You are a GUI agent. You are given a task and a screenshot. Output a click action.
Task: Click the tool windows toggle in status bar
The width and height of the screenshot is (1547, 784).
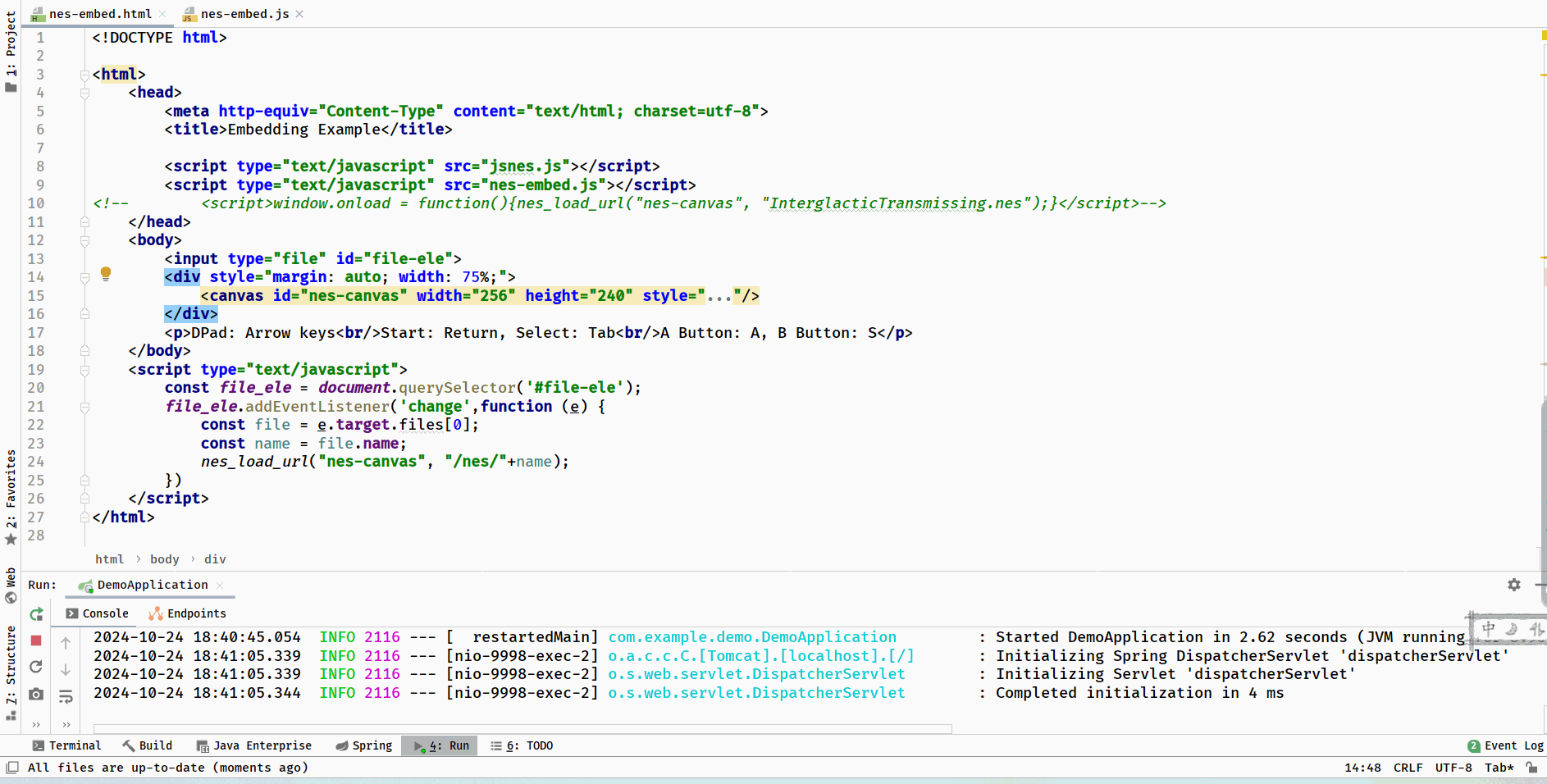pos(11,768)
